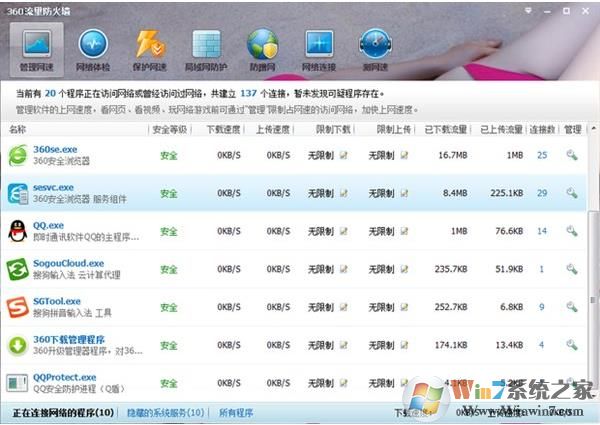Edit download limit for sesvc.exe

344,193
